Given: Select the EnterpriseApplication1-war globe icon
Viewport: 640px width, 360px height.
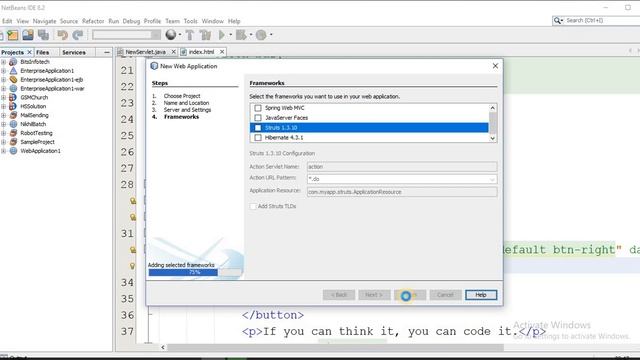Looking at the screenshot, I should pos(13,89).
